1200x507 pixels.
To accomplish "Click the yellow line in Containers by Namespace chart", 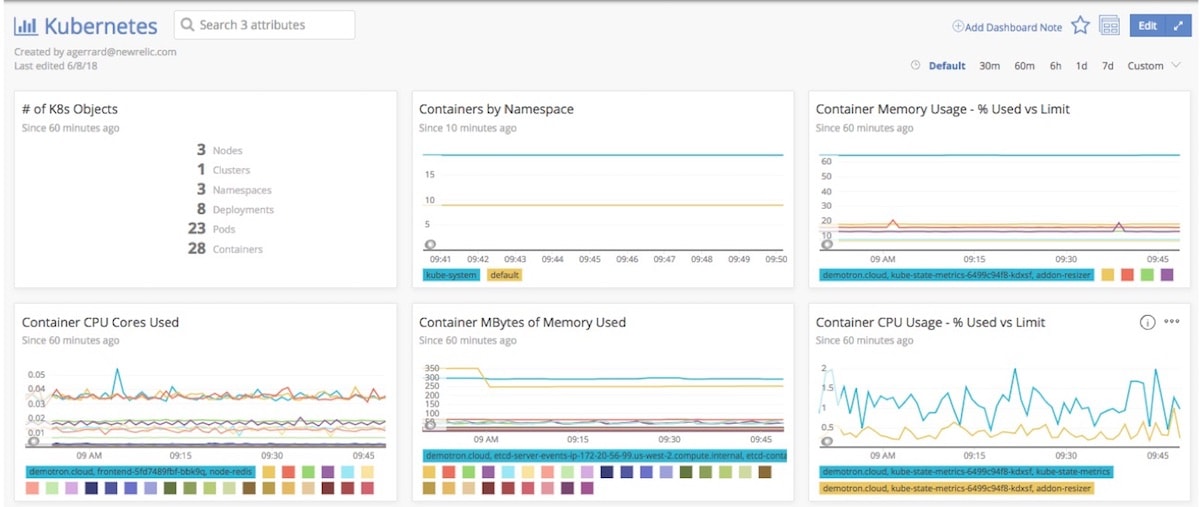I will coord(602,205).
